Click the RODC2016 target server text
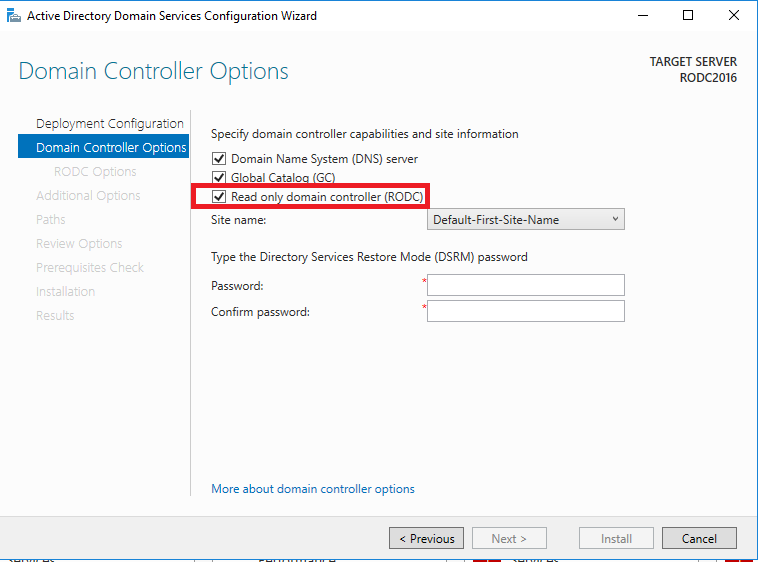The image size is (758, 562). 708,78
